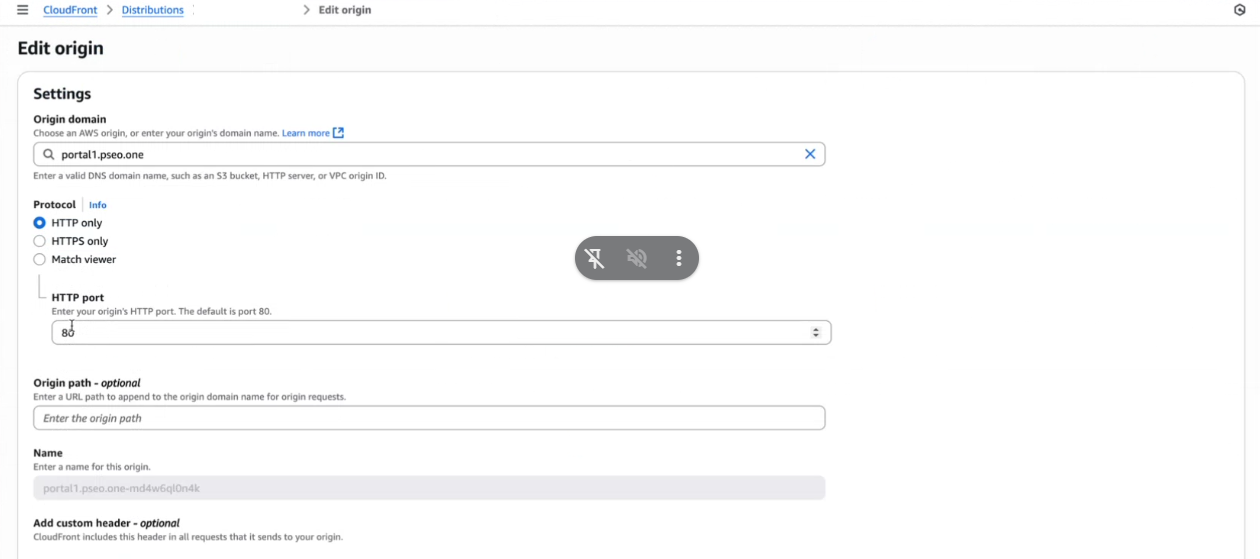This screenshot has width=1260, height=559.
Task: Select the HTTP only protocol option
Action: coord(40,223)
